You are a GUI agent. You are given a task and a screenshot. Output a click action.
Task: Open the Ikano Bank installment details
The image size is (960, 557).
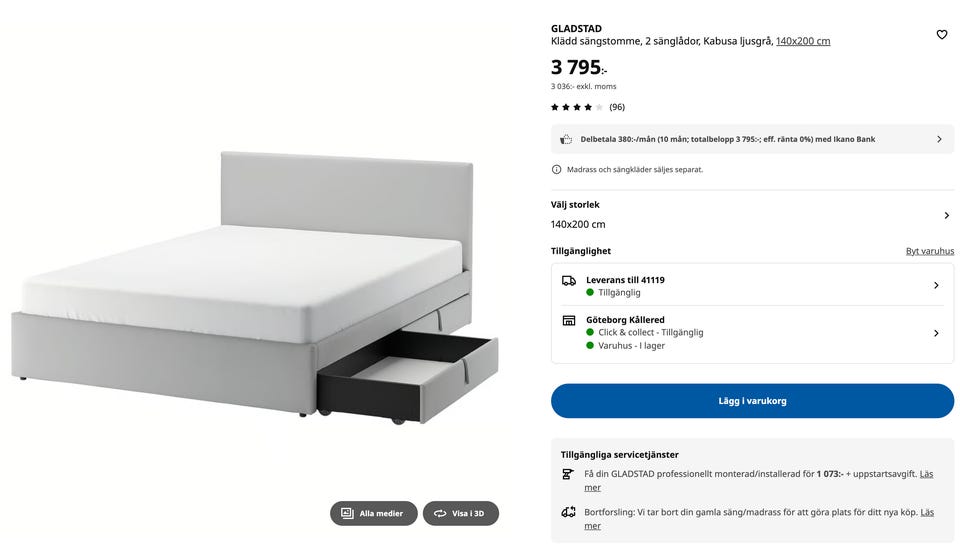[x=938, y=139]
